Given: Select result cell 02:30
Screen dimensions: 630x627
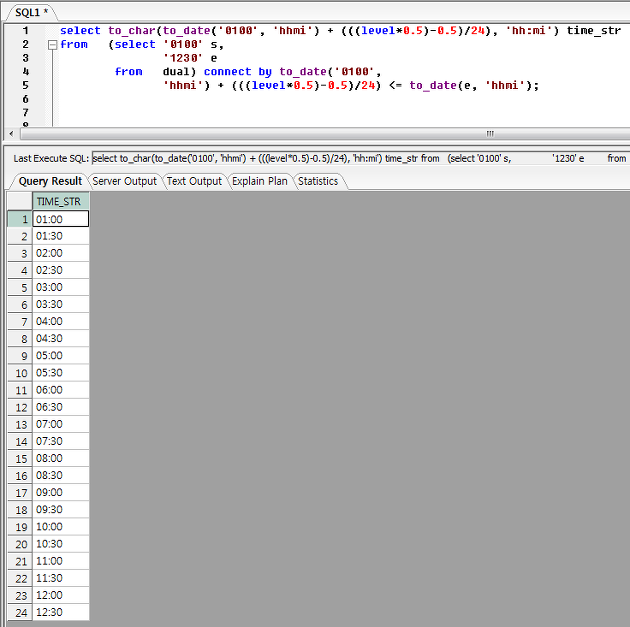Looking at the screenshot, I should [x=61, y=270].
